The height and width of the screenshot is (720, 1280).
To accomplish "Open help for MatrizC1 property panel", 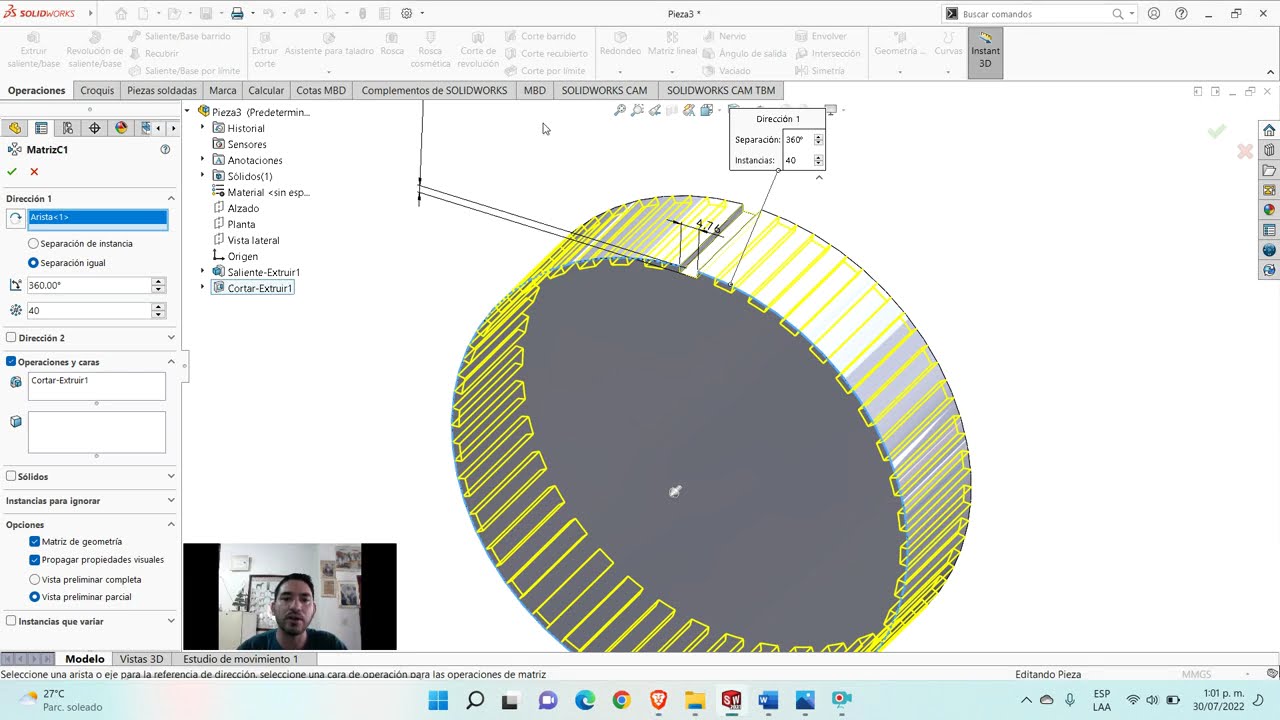I will [165, 149].
